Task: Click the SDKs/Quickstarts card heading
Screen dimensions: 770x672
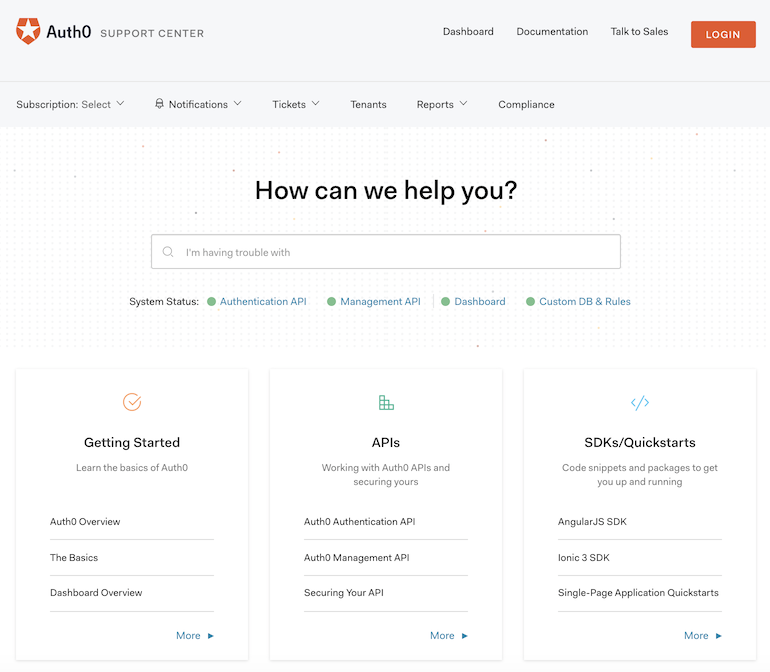Action: coord(639,443)
